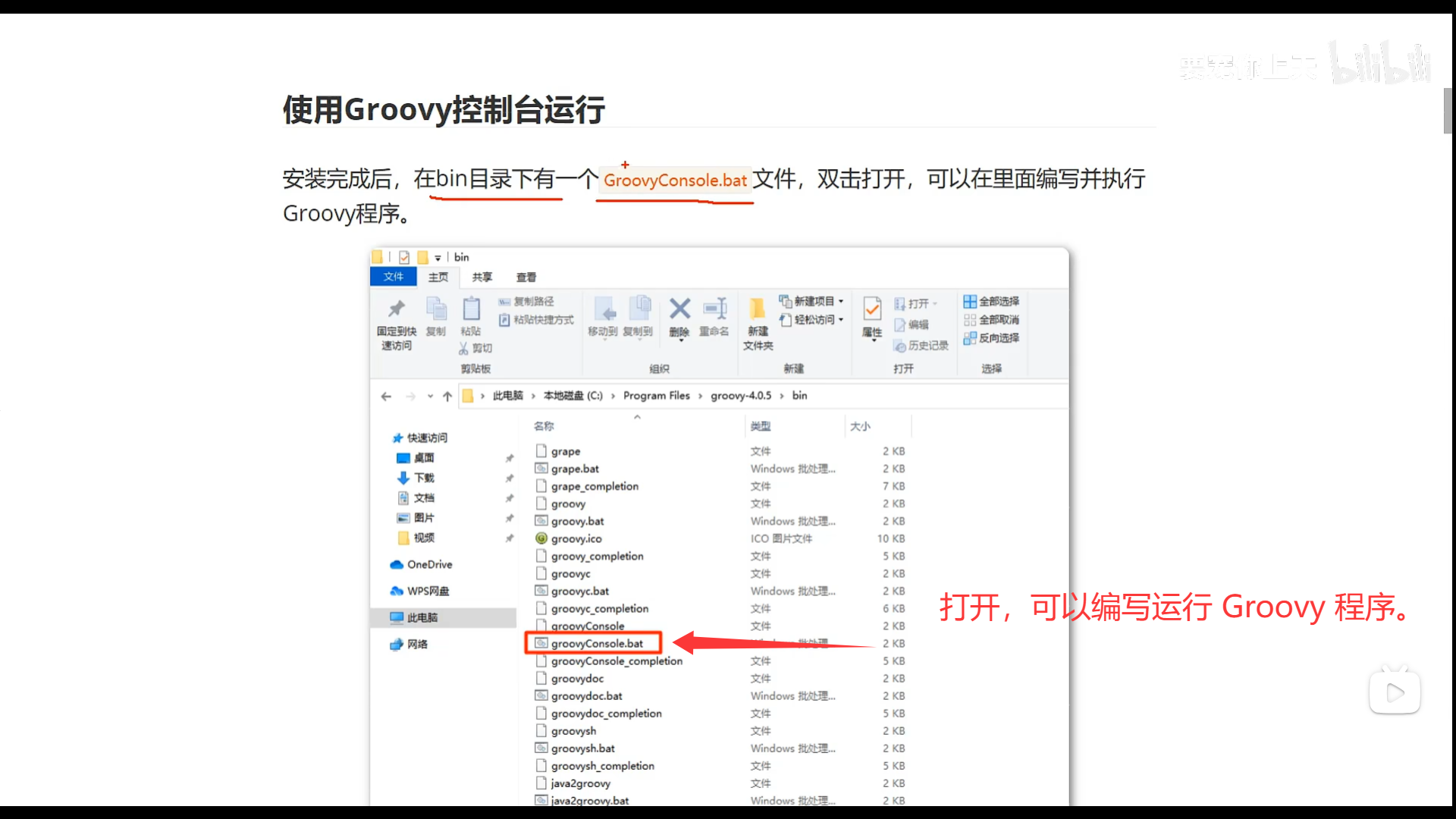
Task: Select groovyConsole.bat file in list
Action: point(597,643)
